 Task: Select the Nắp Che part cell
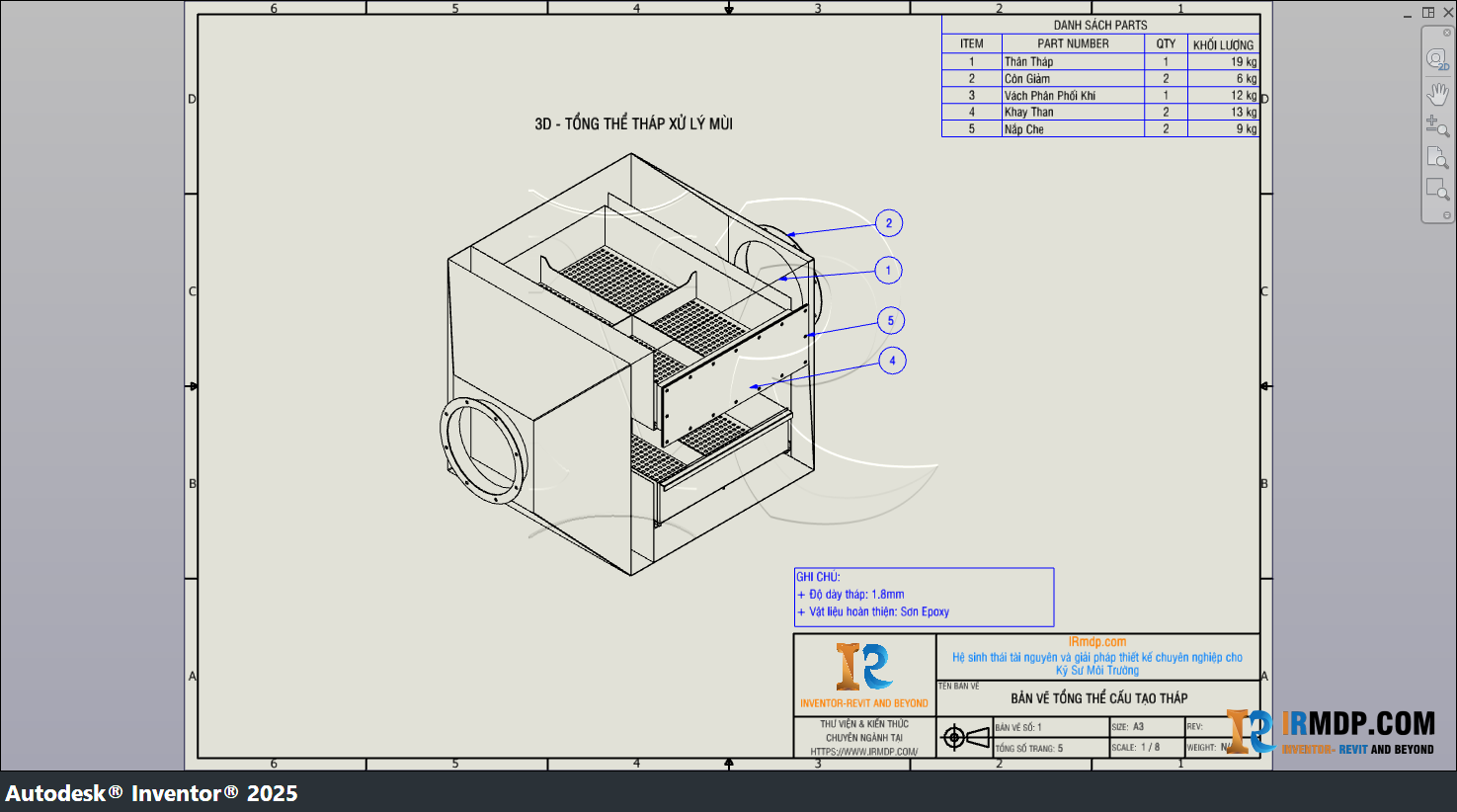tap(1073, 128)
